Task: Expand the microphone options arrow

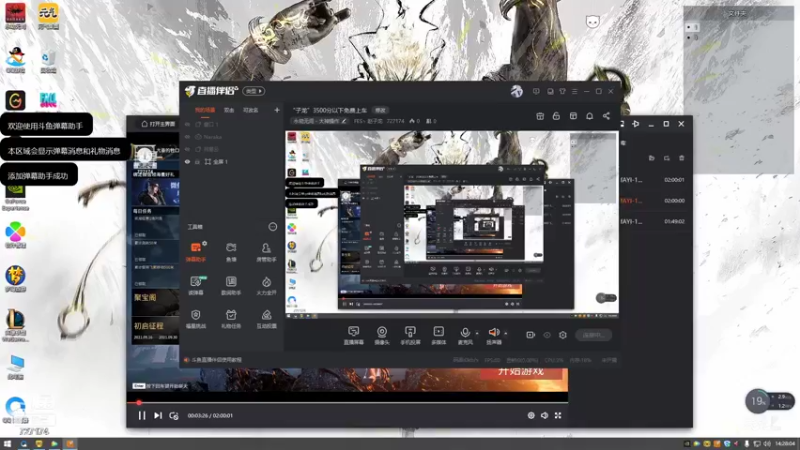Action: [477, 333]
